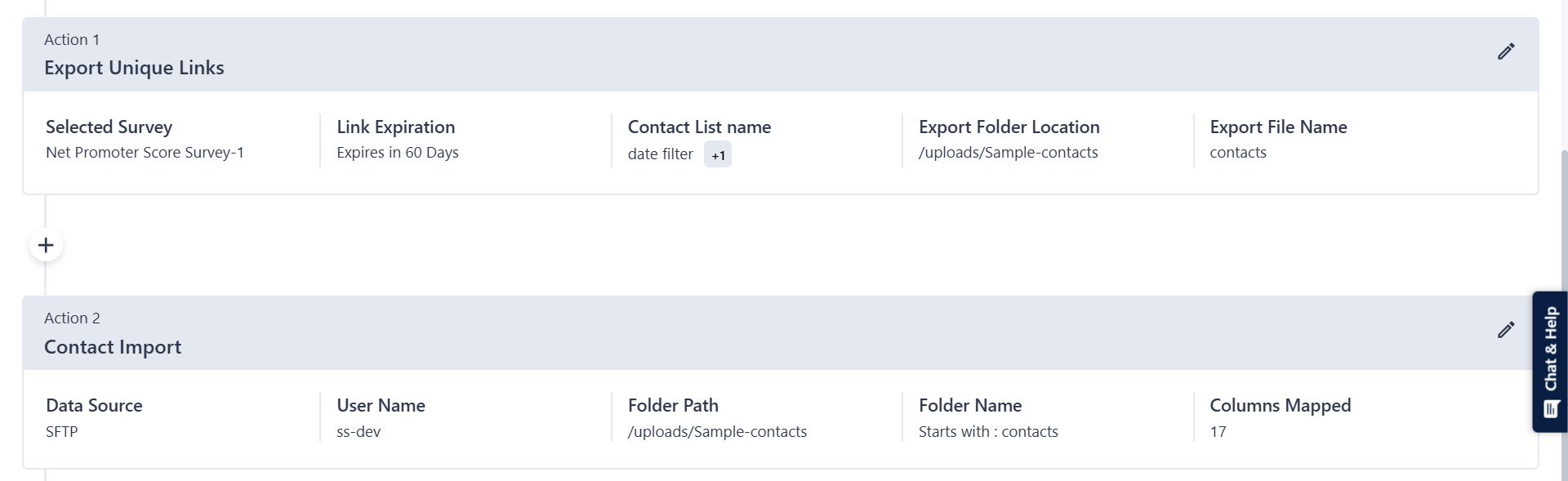
Task: Edit the Export Unique Links action
Action: 1506,51
